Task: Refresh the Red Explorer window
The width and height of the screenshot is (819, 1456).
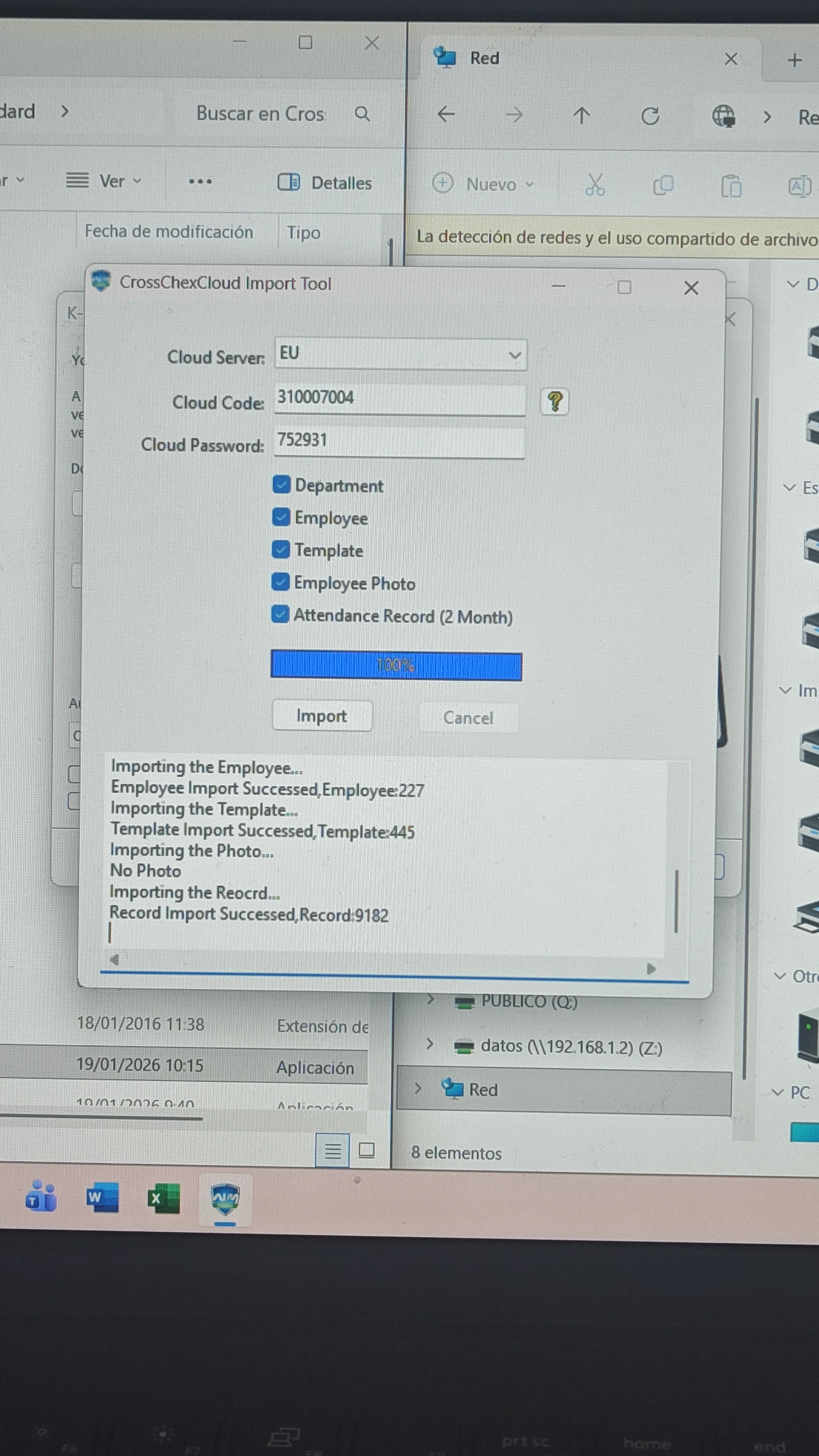Action: (650, 117)
